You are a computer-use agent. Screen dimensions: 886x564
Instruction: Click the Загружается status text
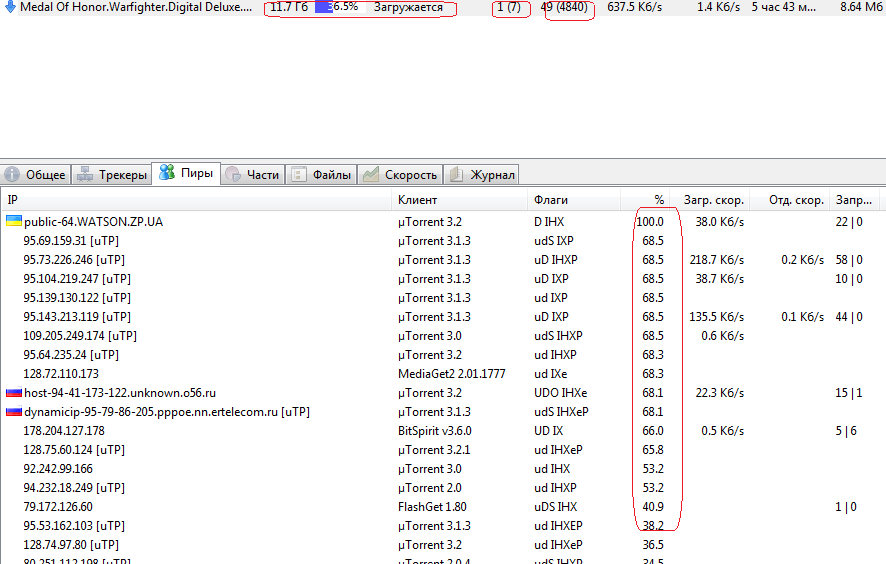[408, 7]
